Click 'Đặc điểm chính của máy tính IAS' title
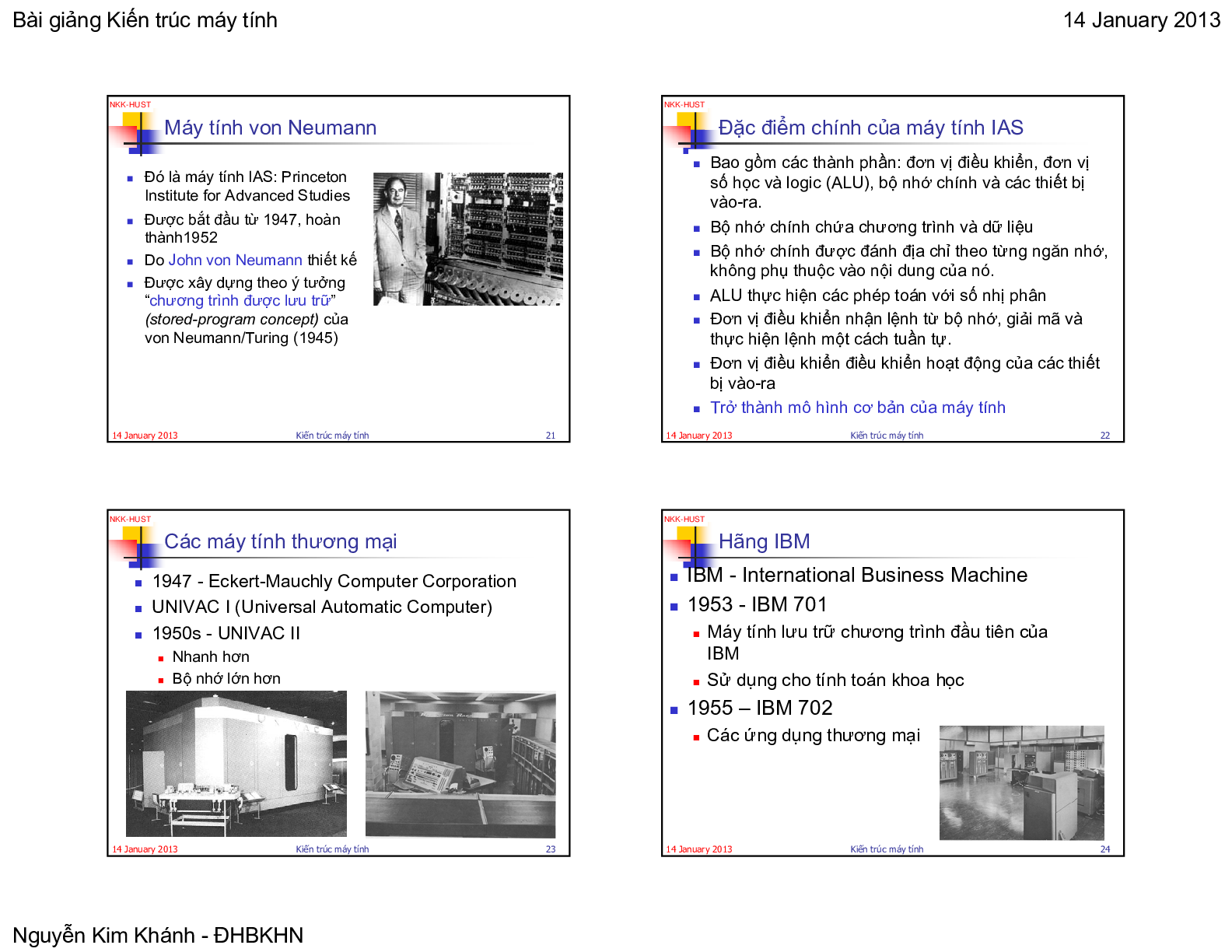Image resolution: width=1232 pixels, height=952 pixels. tap(870, 128)
